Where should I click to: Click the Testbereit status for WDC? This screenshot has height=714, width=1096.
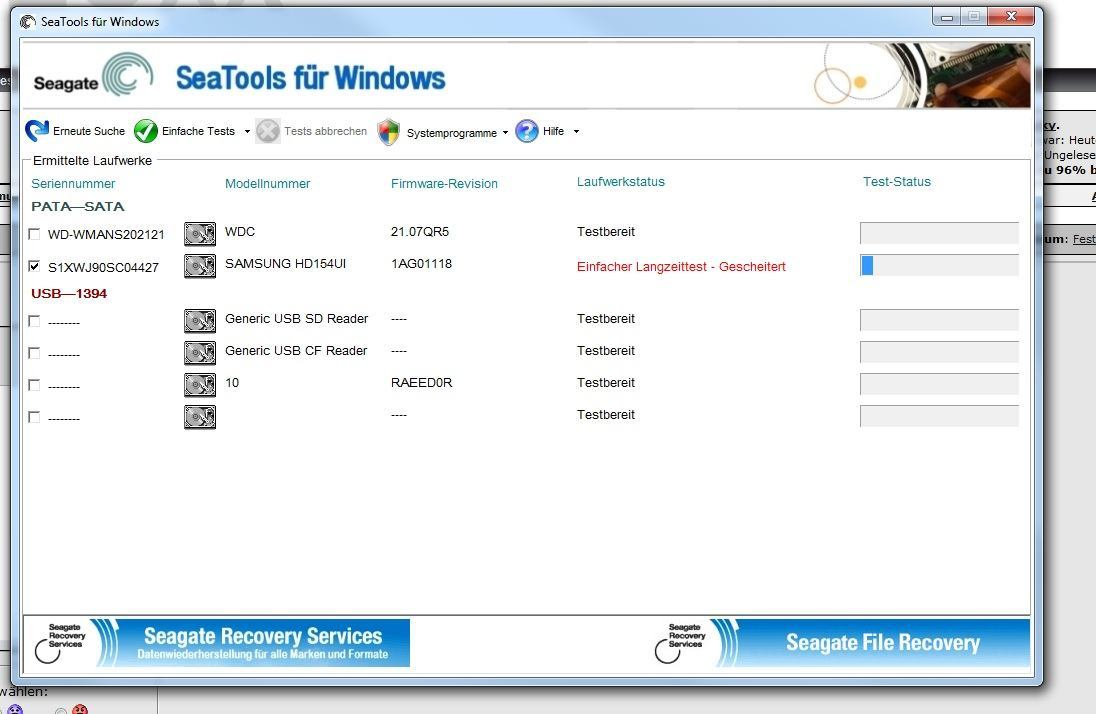606,231
